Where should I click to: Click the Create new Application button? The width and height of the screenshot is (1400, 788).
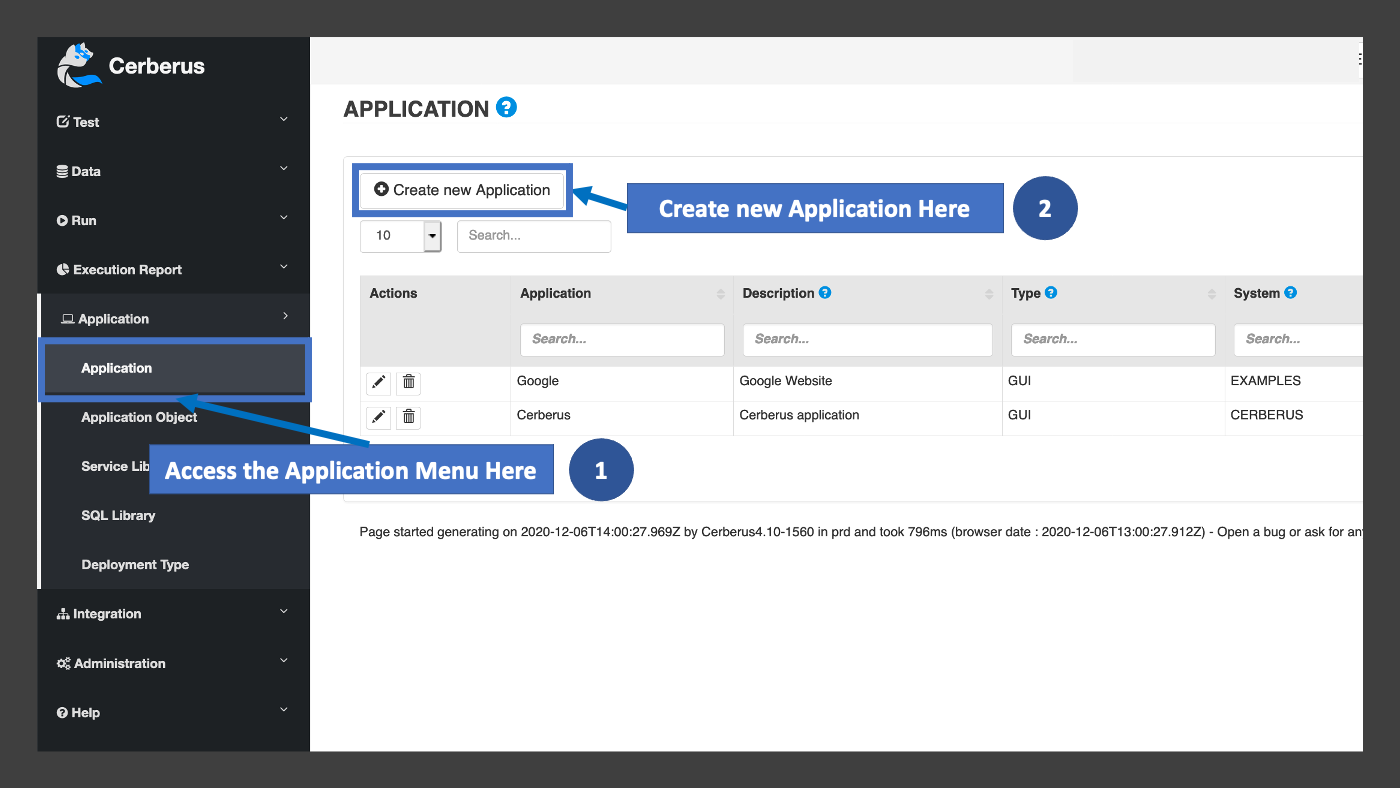tap(462, 190)
